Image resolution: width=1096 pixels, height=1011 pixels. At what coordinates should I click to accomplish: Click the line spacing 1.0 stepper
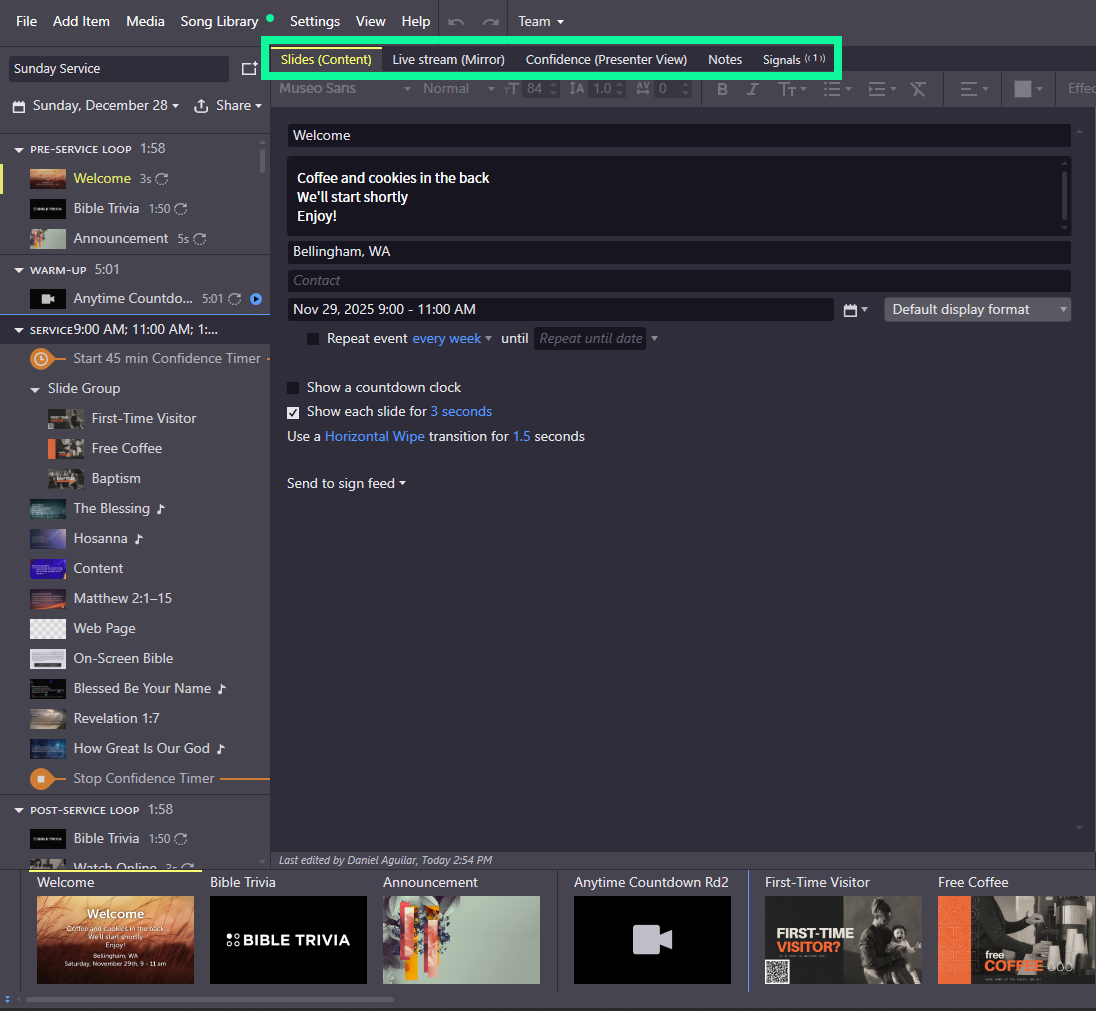(x=619, y=89)
